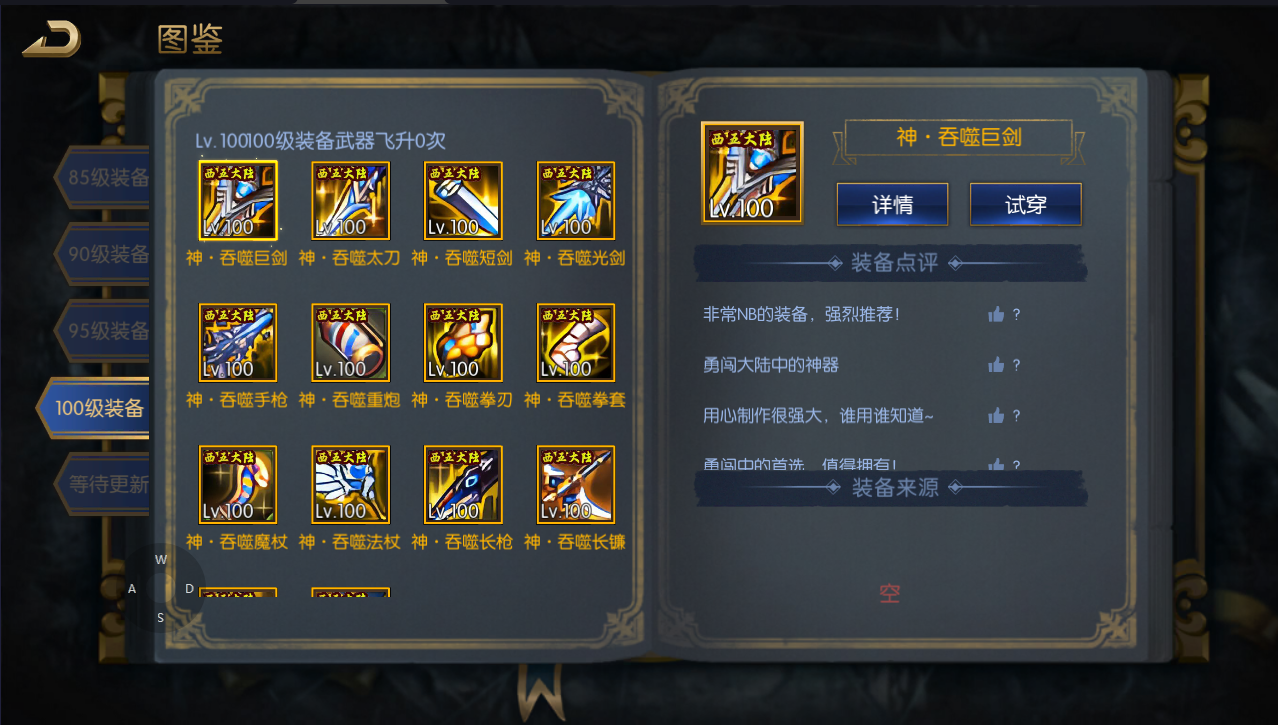This screenshot has height=725, width=1278.
Task: Choose the 神·吞噬光剑 weapon icon
Action: point(576,201)
